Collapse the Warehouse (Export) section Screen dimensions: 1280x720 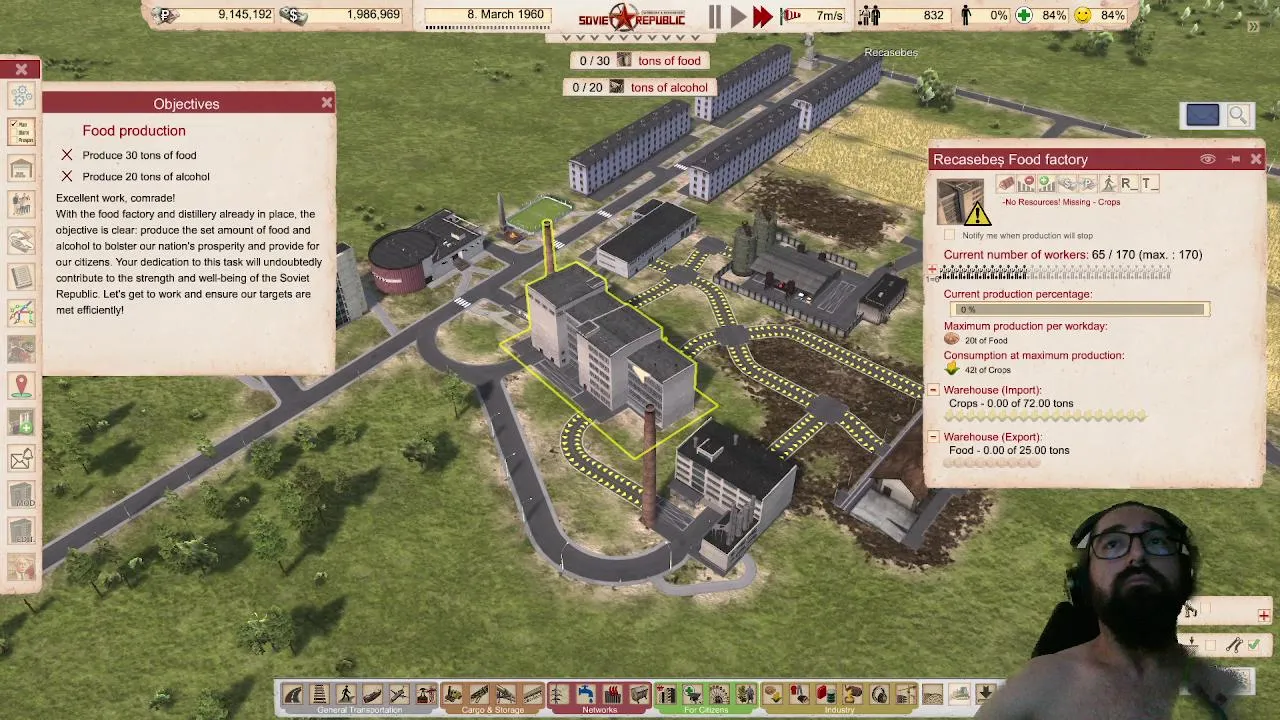coord(933,437)
